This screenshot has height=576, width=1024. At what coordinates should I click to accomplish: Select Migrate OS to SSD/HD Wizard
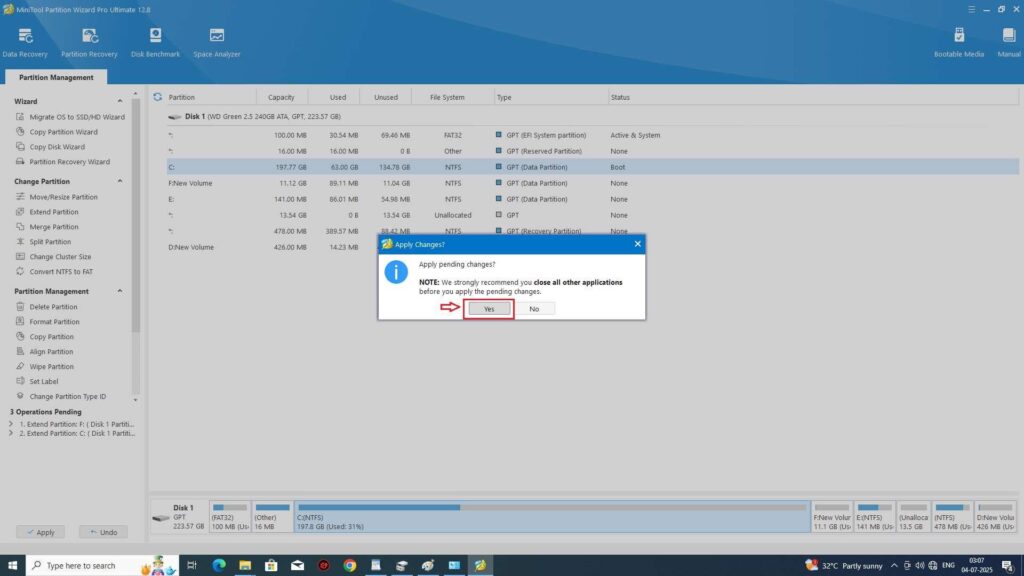pos(76,117)
